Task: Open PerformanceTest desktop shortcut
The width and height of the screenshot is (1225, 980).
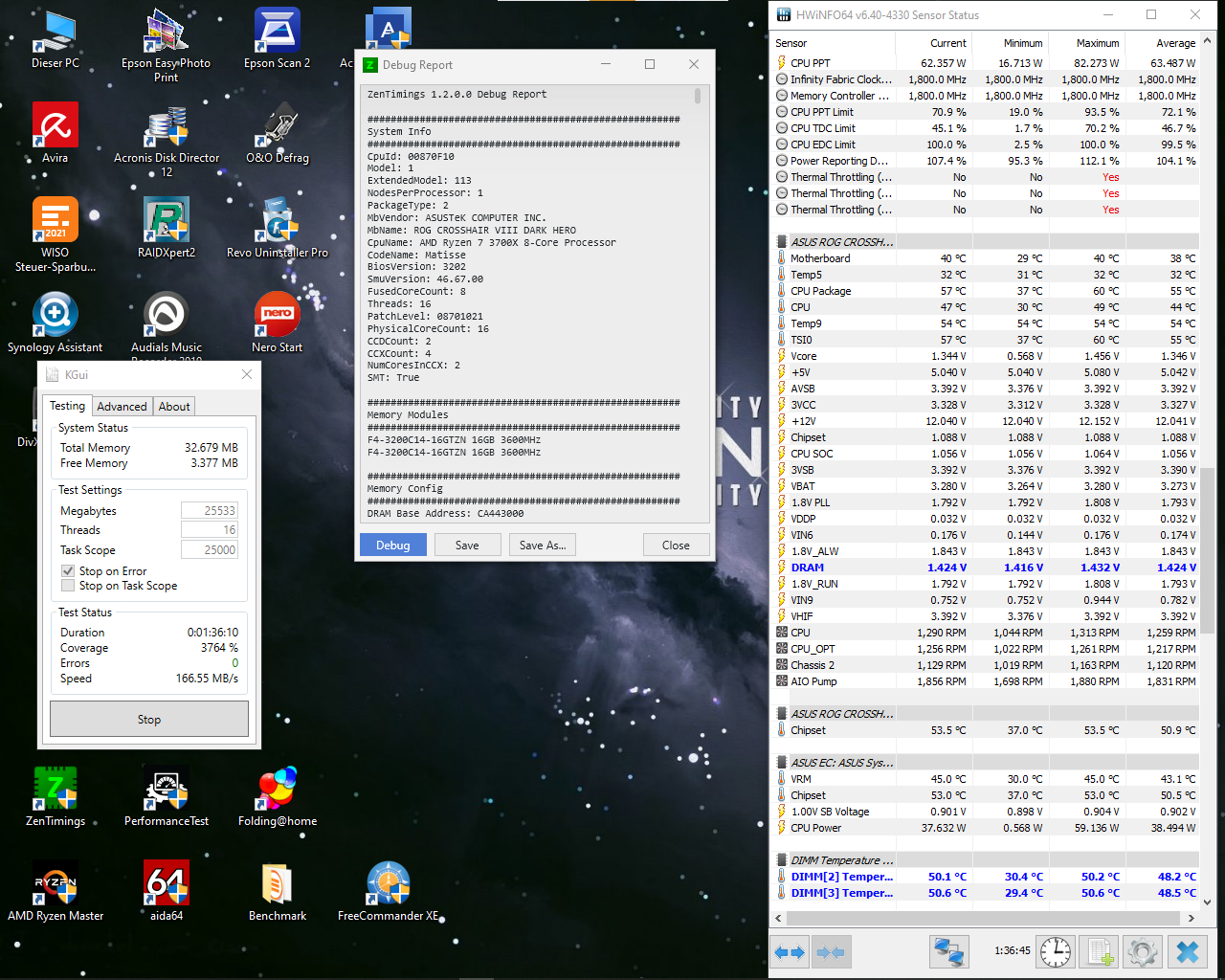Action: click(166, 796)
